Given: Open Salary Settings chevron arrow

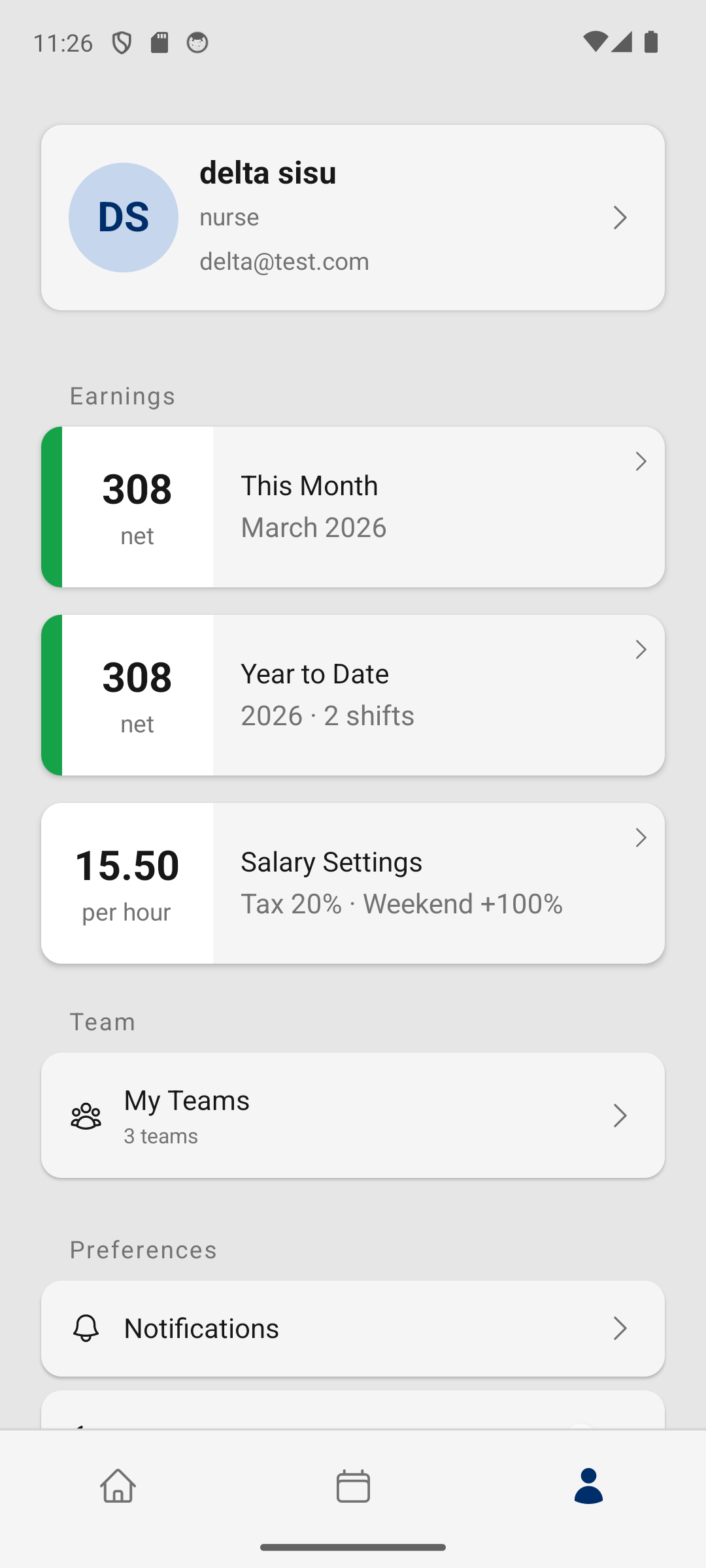Looking at the screenshot, I should point(641,838).
